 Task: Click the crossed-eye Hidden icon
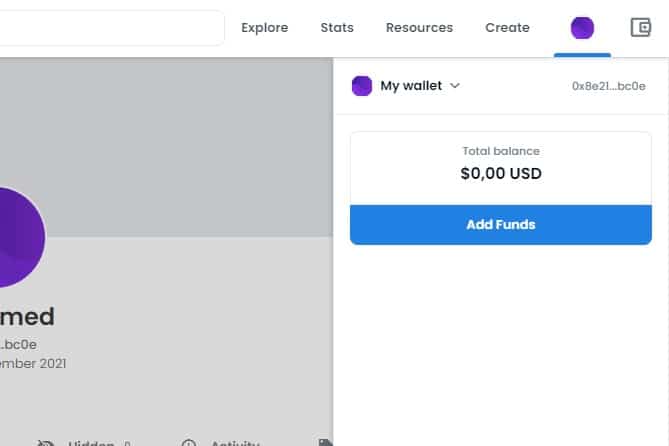[x=46, y=442]
